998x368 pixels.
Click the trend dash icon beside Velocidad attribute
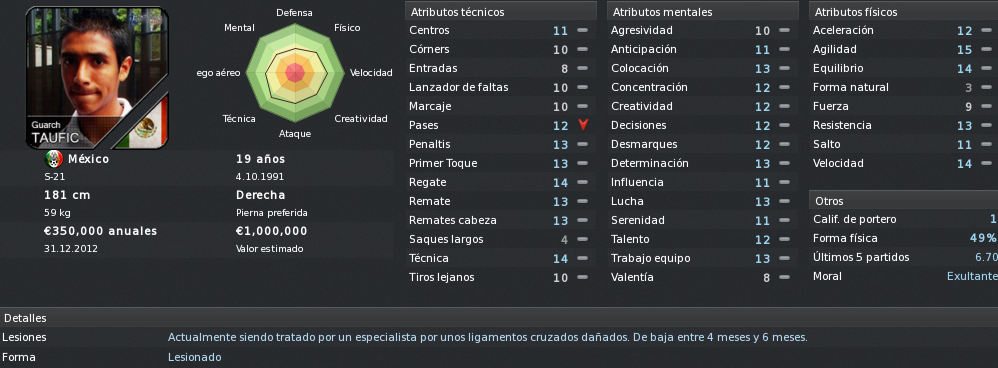[986, 164]
